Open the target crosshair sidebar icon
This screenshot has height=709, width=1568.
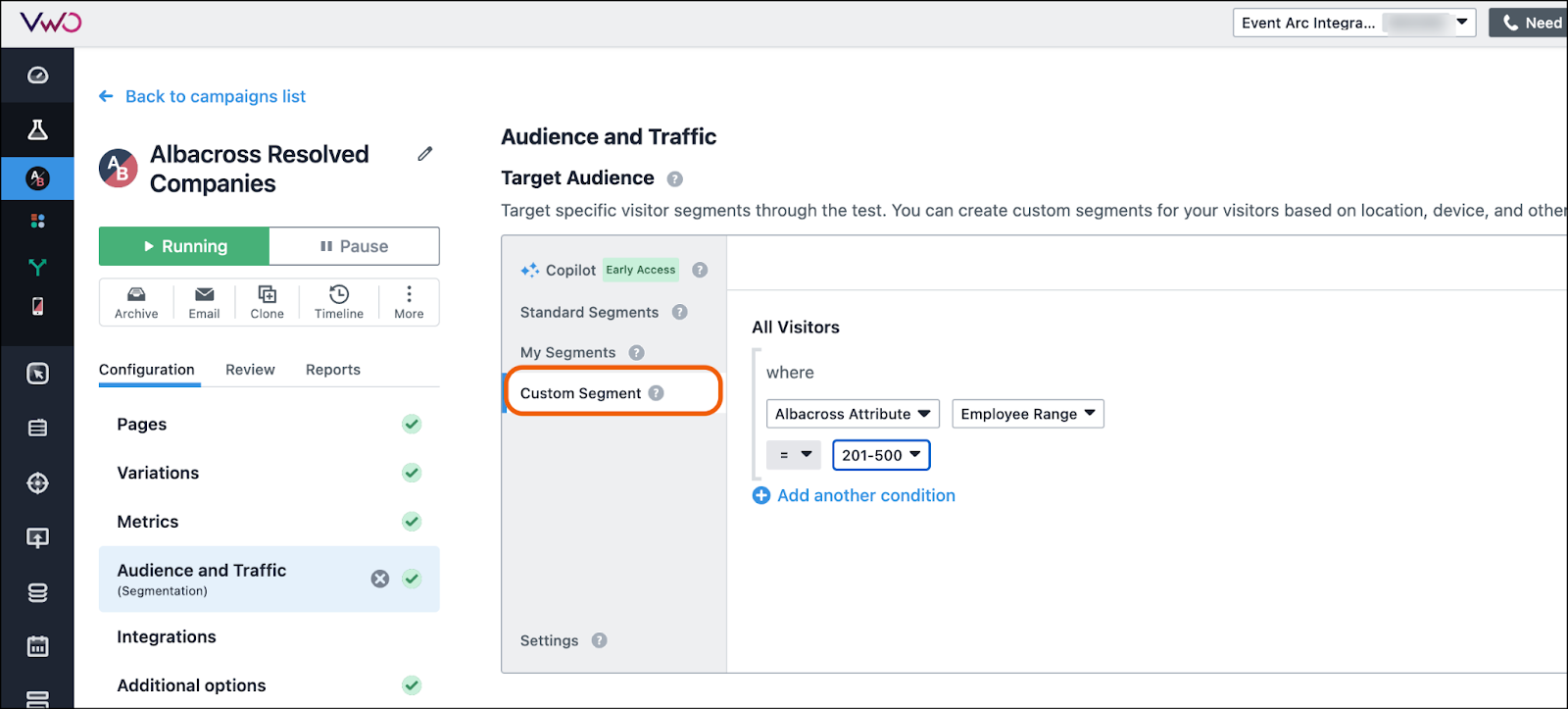[37, 482]
